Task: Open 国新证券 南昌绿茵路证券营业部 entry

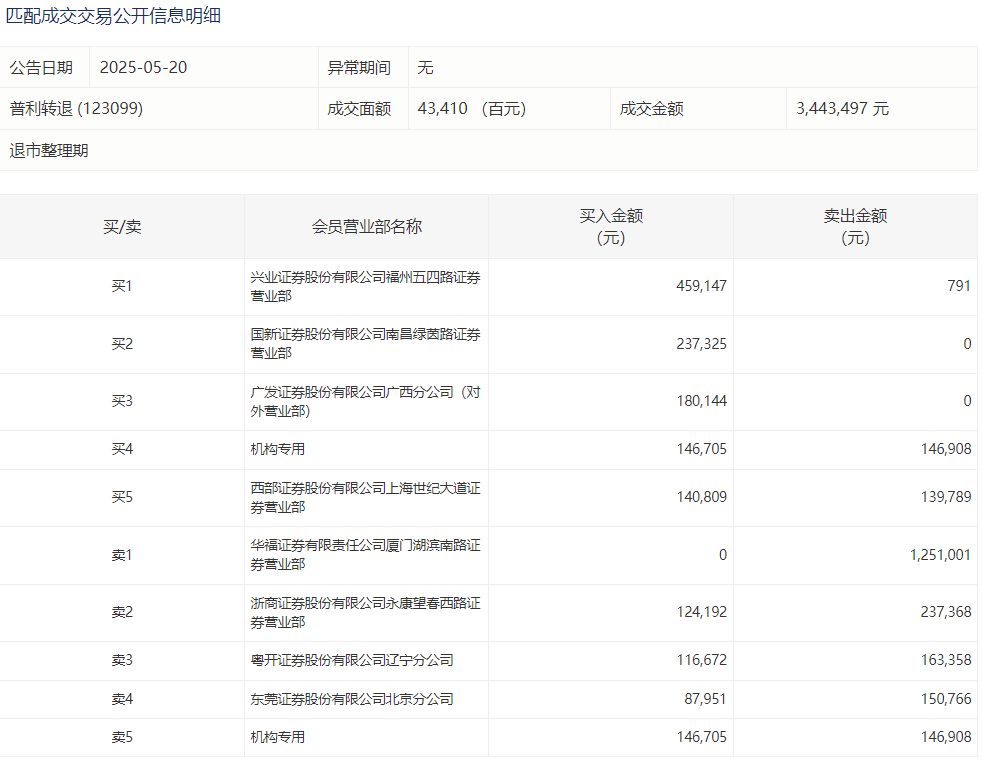Action: 365,344
